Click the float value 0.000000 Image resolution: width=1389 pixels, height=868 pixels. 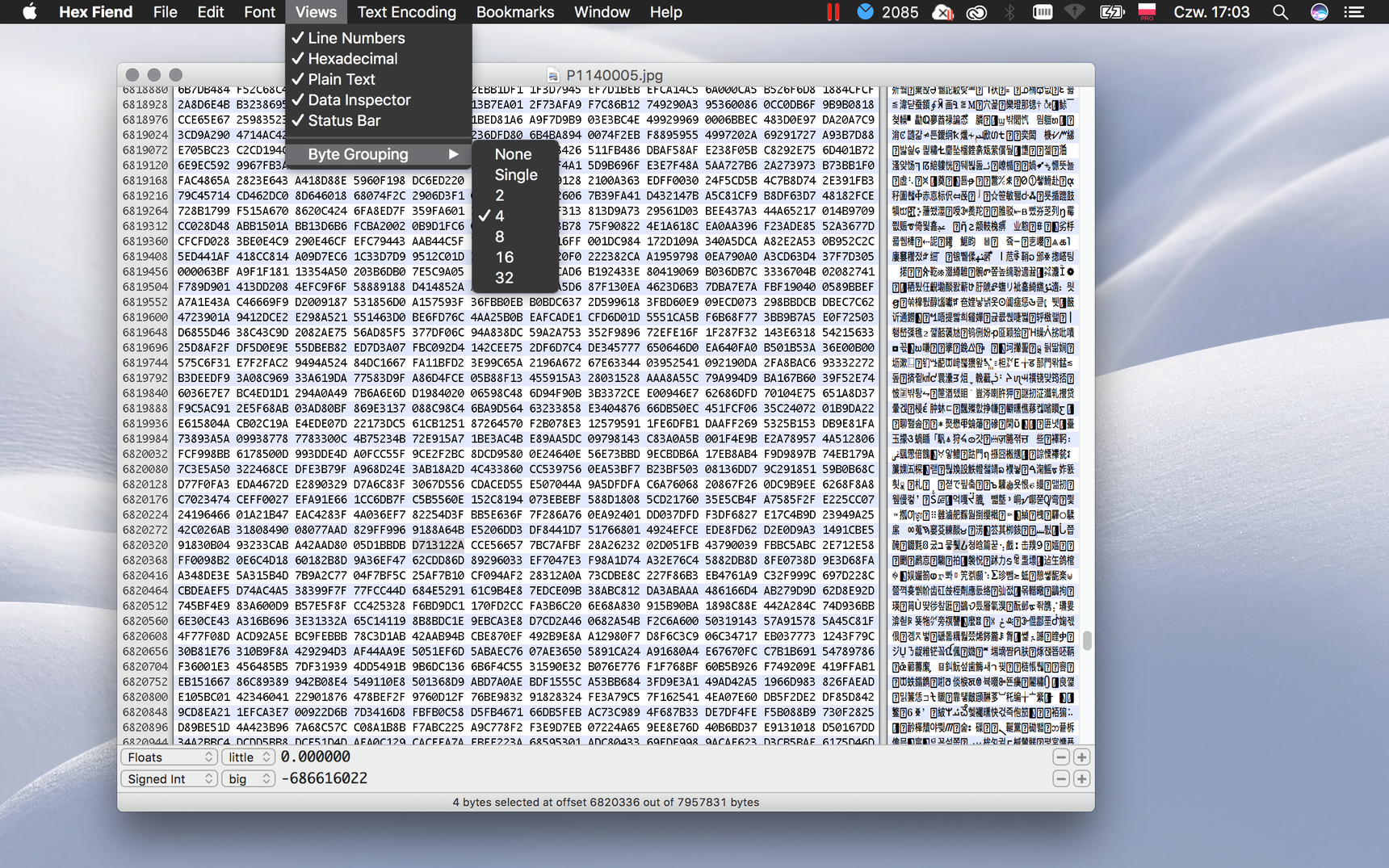[x=315, y=757]
